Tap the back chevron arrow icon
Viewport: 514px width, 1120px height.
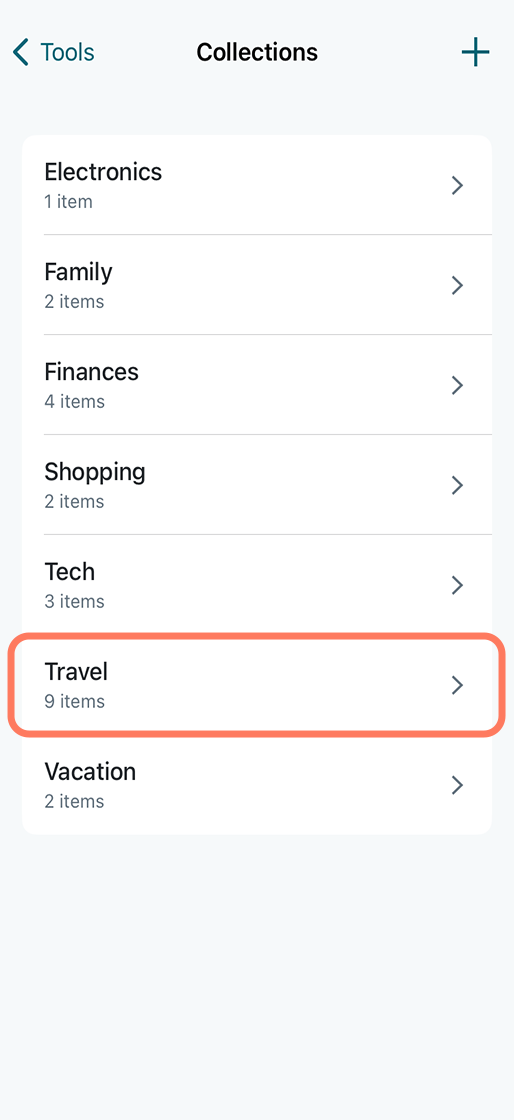point(21,53)
